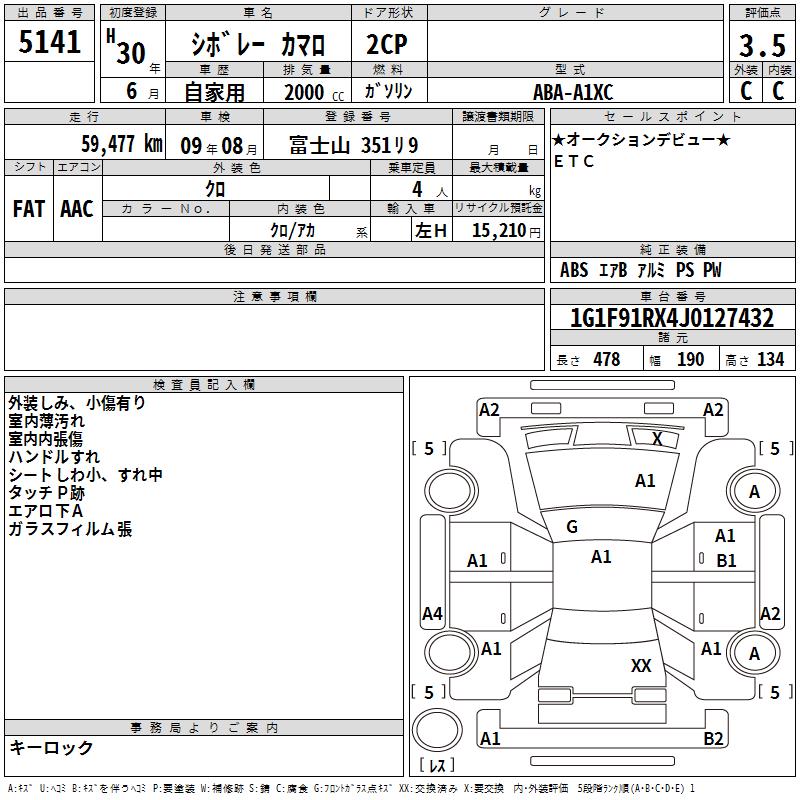
Task: Select inspector note 室内内張傷
Action: (x=45, y=439)
